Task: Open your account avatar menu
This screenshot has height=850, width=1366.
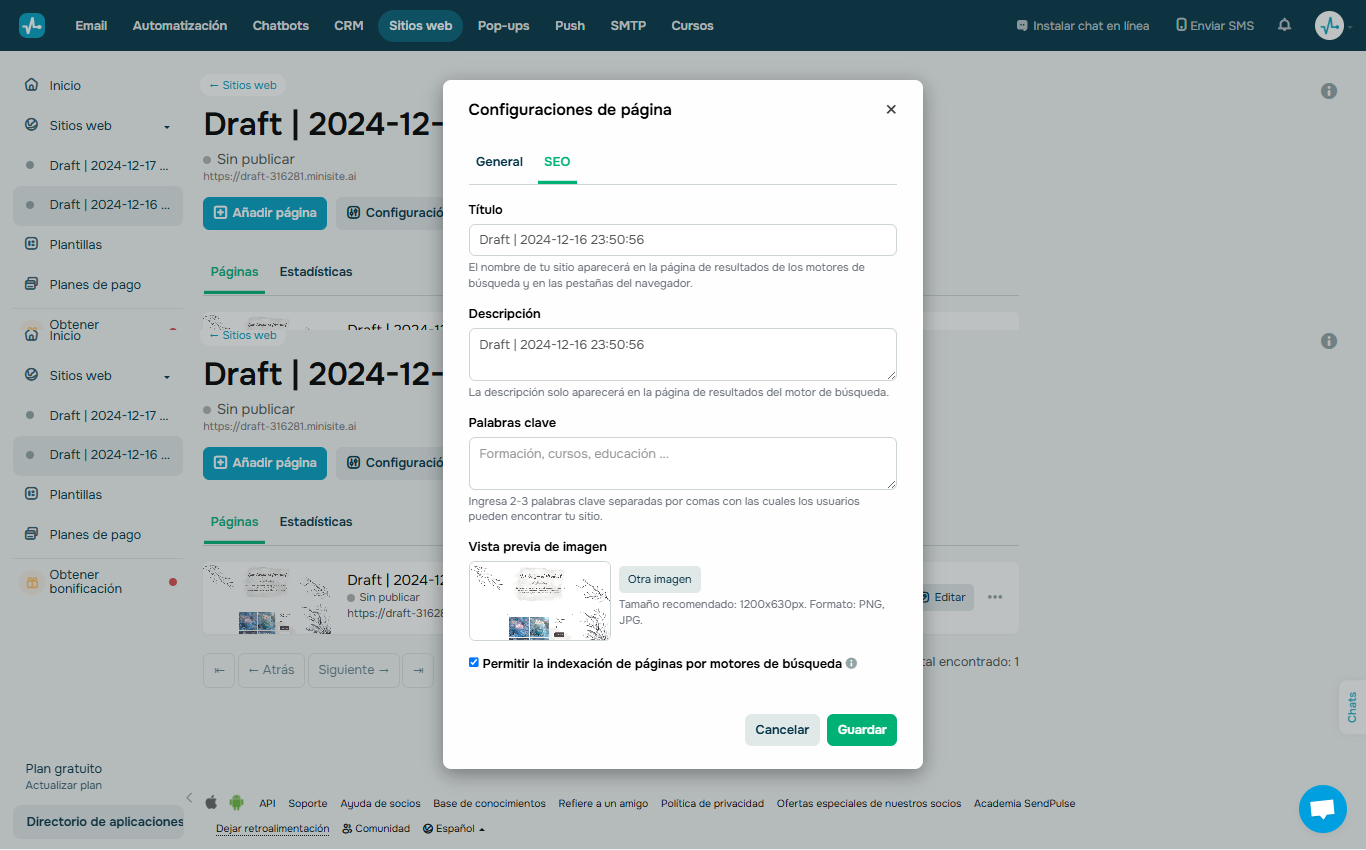Action: [x=1331, y=25]
